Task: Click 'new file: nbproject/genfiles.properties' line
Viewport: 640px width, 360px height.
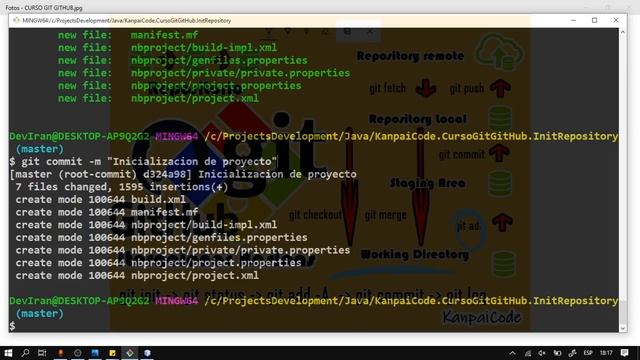Action: coord(182,60)
